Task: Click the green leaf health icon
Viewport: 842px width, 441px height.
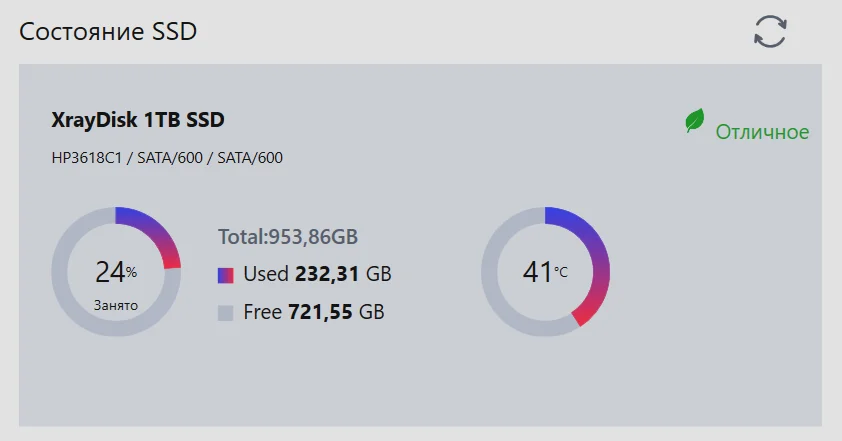Action: coord(694,121)
